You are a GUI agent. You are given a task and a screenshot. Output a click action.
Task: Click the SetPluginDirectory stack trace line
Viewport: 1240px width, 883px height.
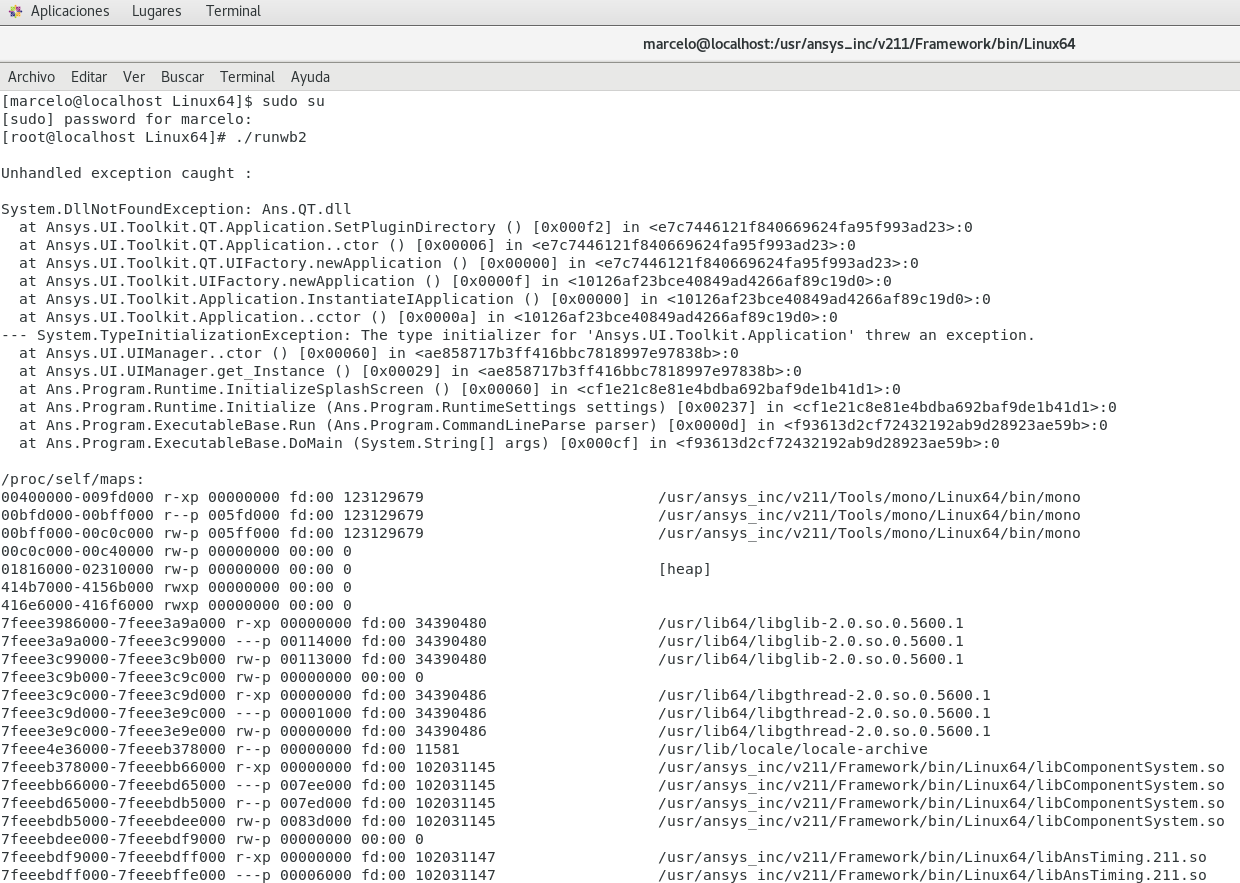(x=496, y=227)
